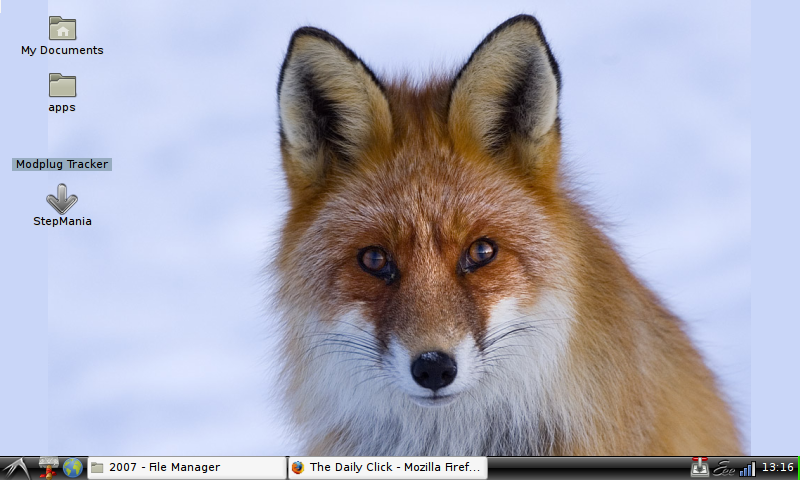
Task: Open the LXDE start menu button
Action: coord(15,468)
